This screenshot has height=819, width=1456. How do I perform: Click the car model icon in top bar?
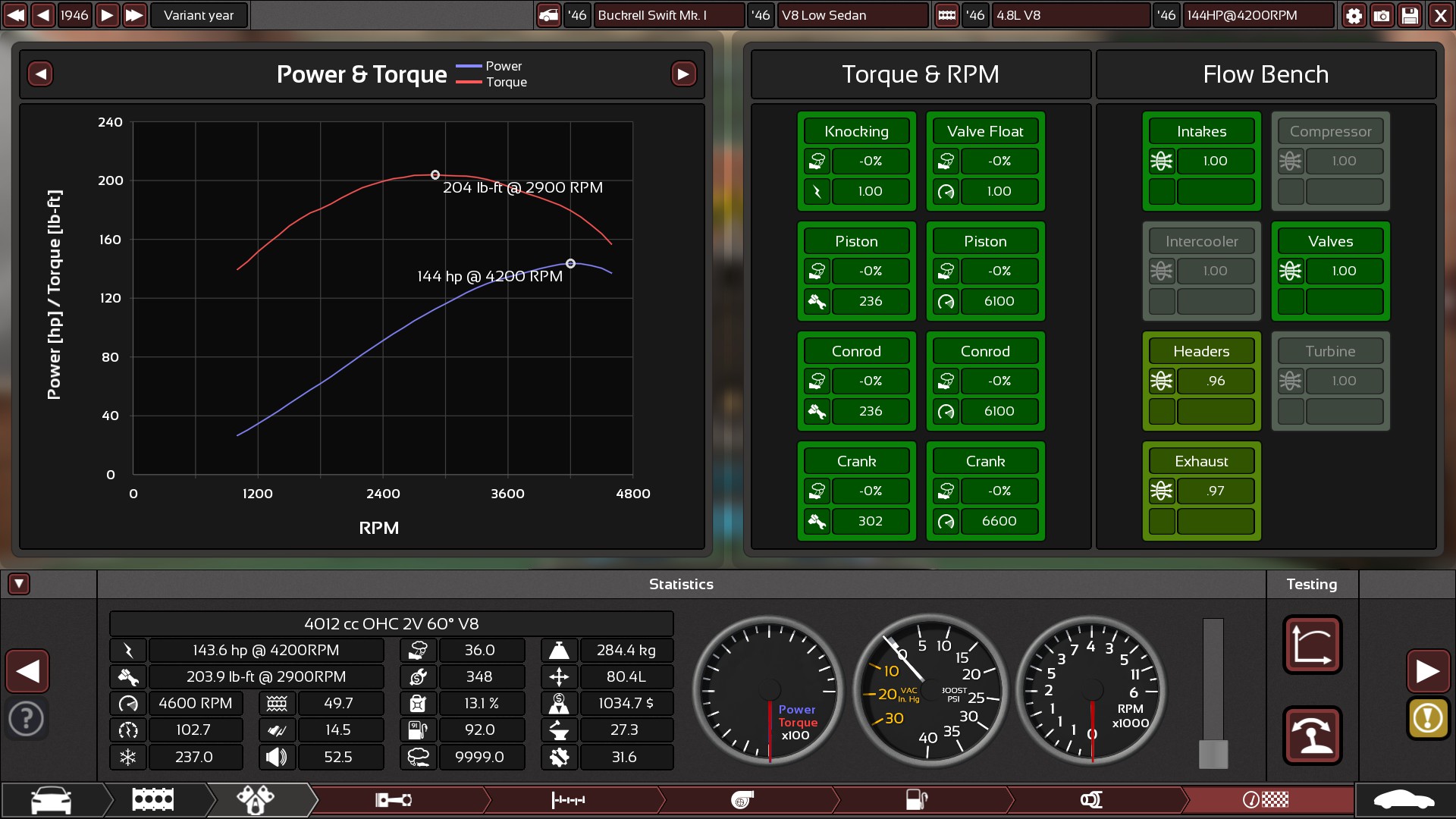click(548, 15)
